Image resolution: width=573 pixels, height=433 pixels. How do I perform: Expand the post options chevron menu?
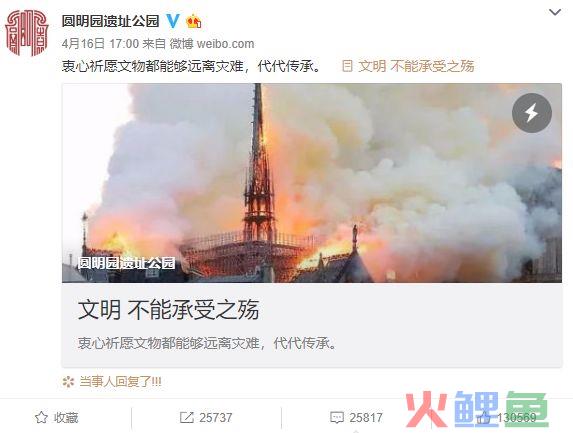(x=555, y=13)
